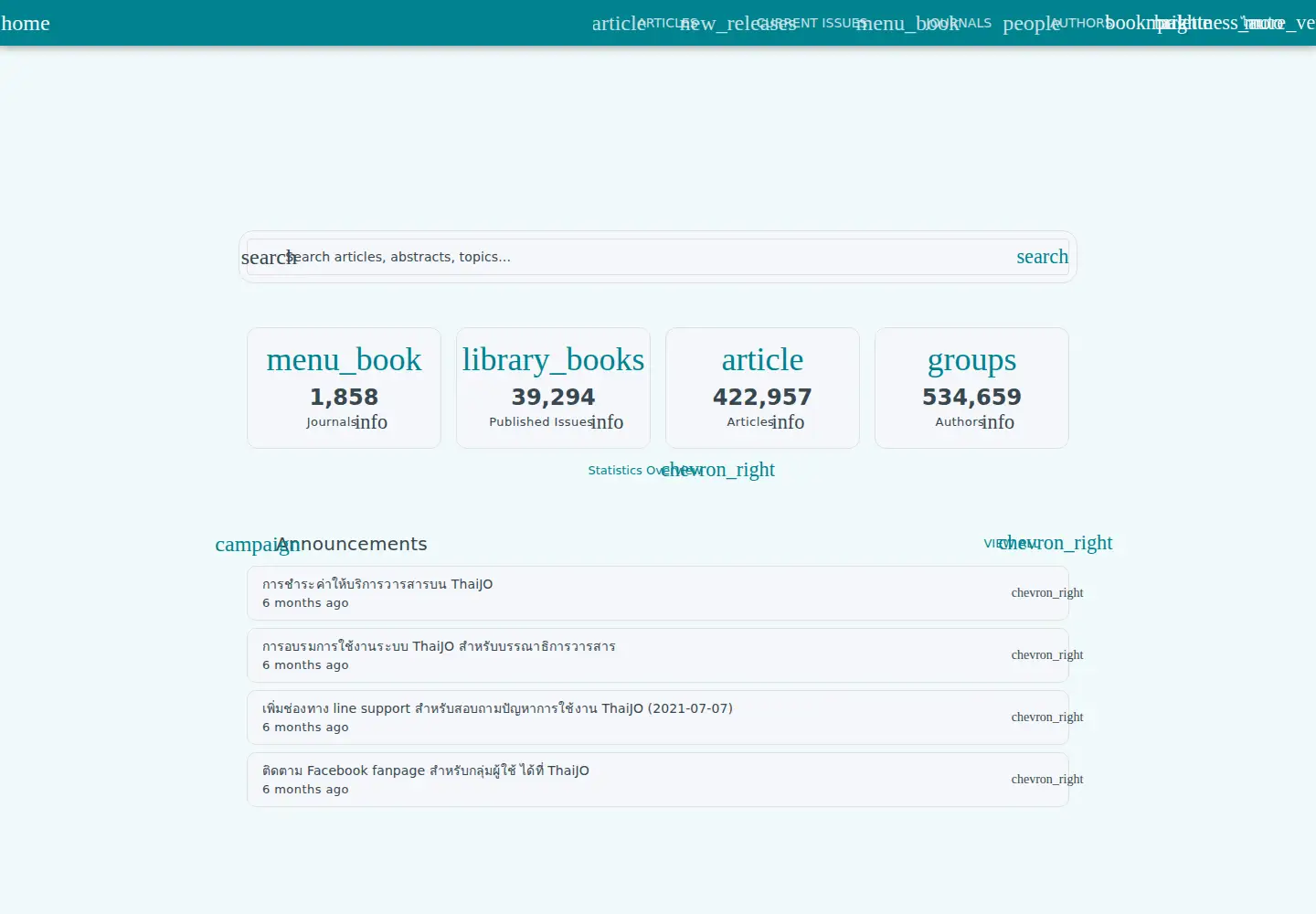Select the campaign icon beside Announcements
Image resolution: width=1316 pixels, height=914 pixels.
257,545
